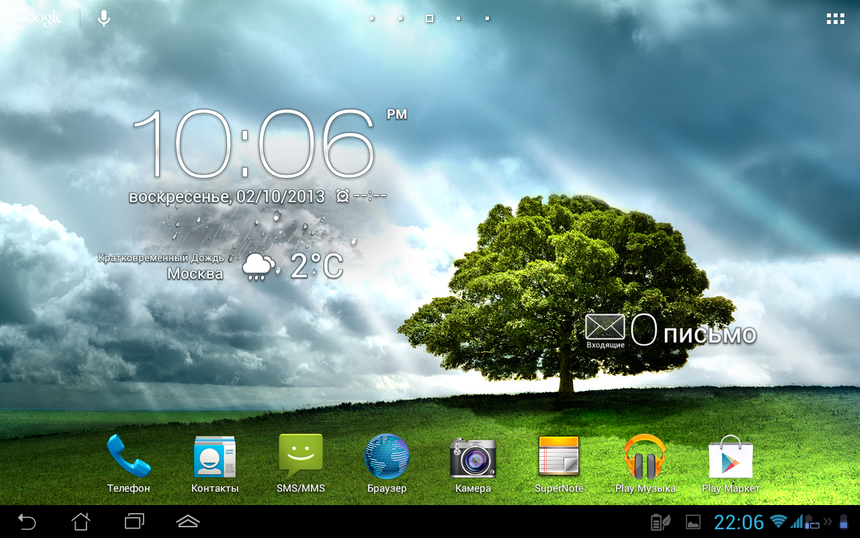Tap the battery level indicator

[844, 522]
